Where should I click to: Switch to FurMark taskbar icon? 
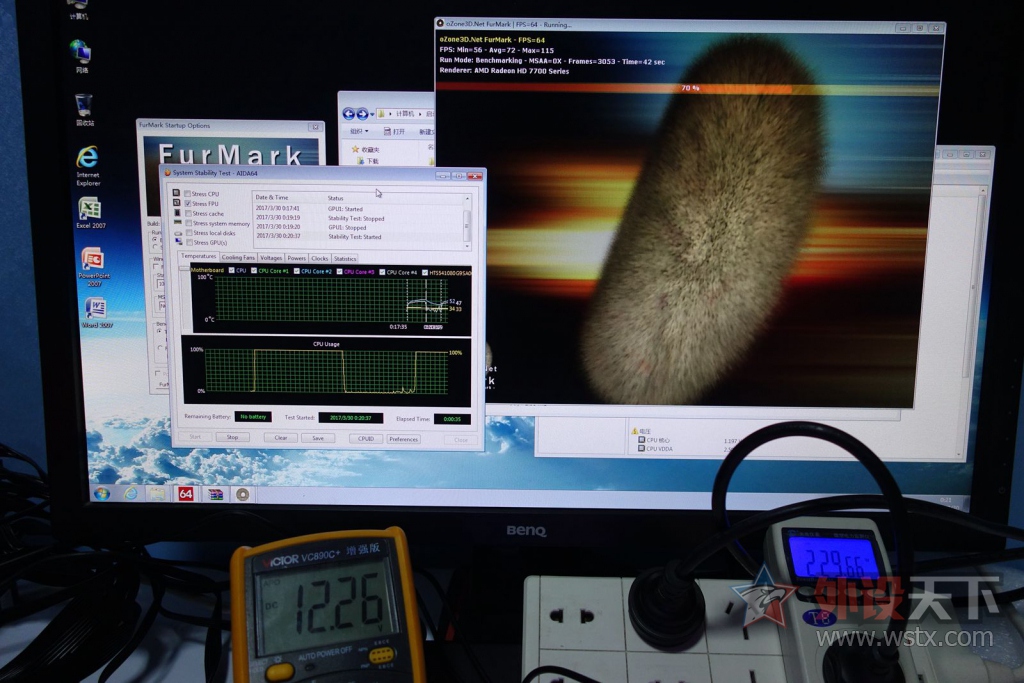(242, 494)
